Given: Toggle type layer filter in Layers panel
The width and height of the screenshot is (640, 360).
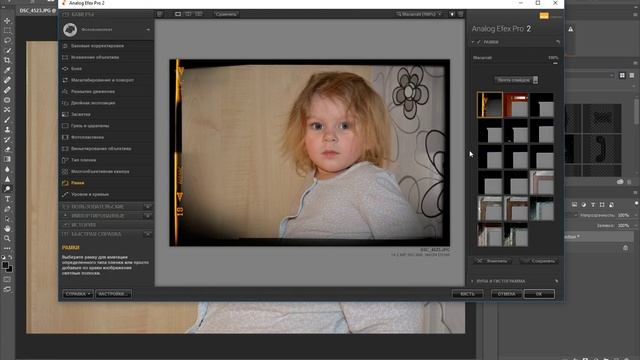Looking at the screenshot, I should tap(593, 204).
